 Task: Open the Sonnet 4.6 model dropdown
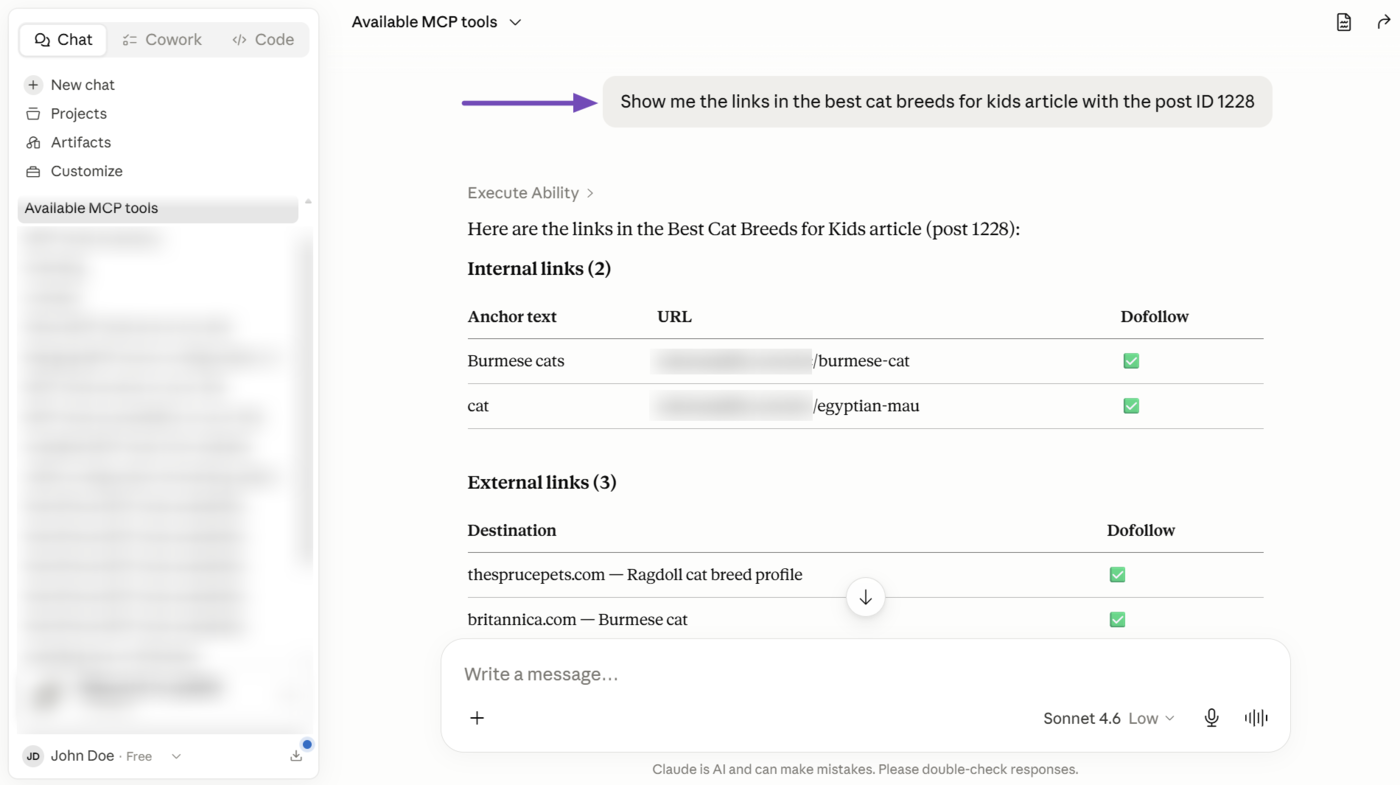click(1108, 718)
